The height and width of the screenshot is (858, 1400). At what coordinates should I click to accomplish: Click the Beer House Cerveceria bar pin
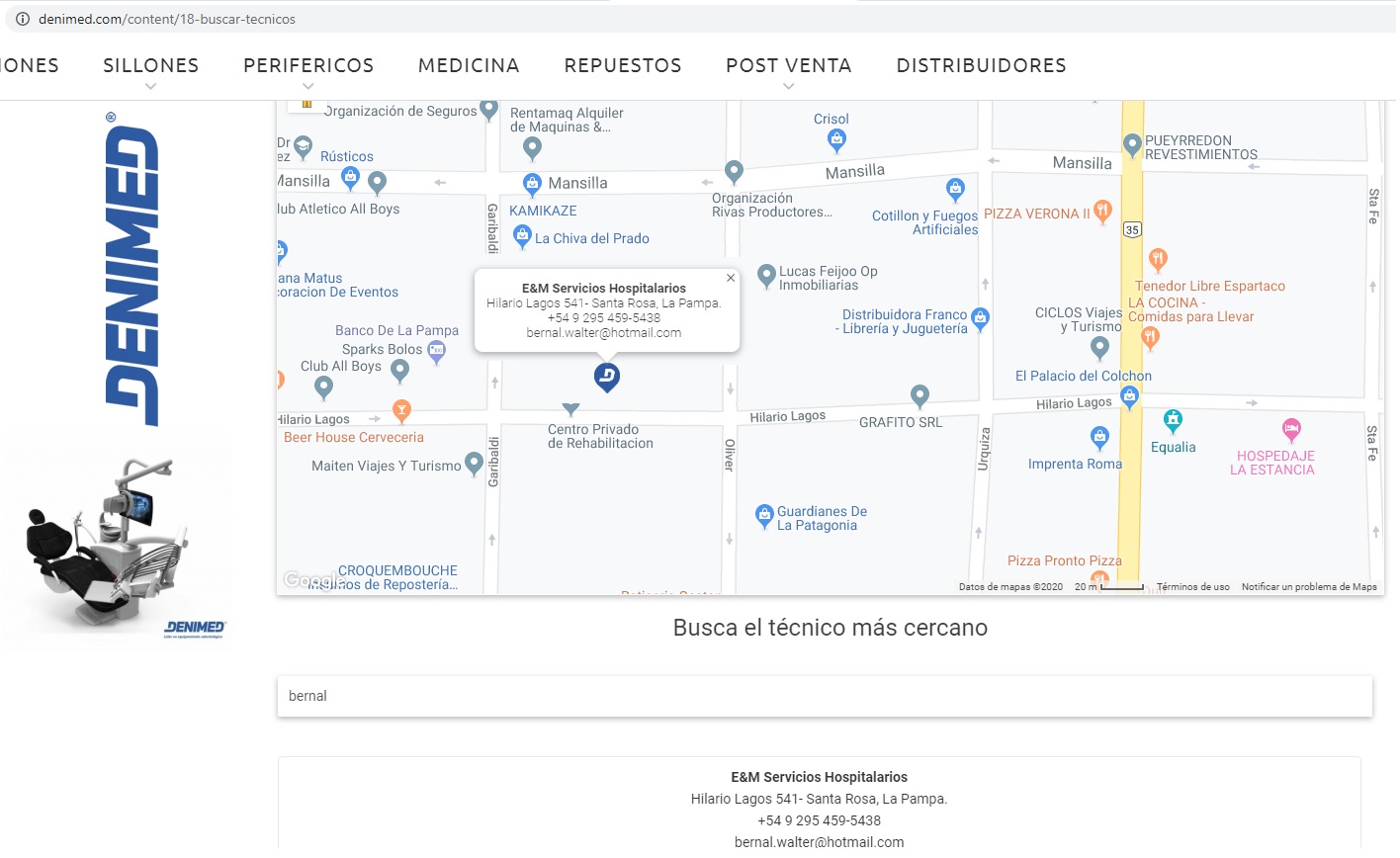pos(401,410)
